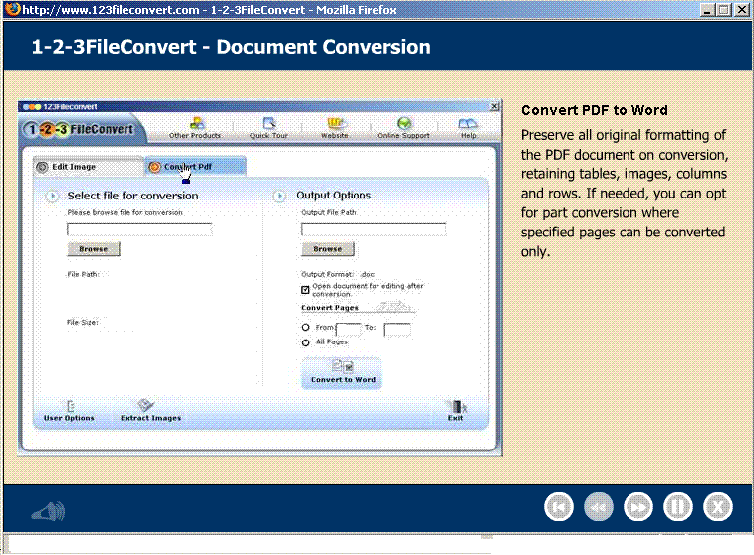Open Extract Images tool
The image size is (754, 555).
tap(151, 411)
